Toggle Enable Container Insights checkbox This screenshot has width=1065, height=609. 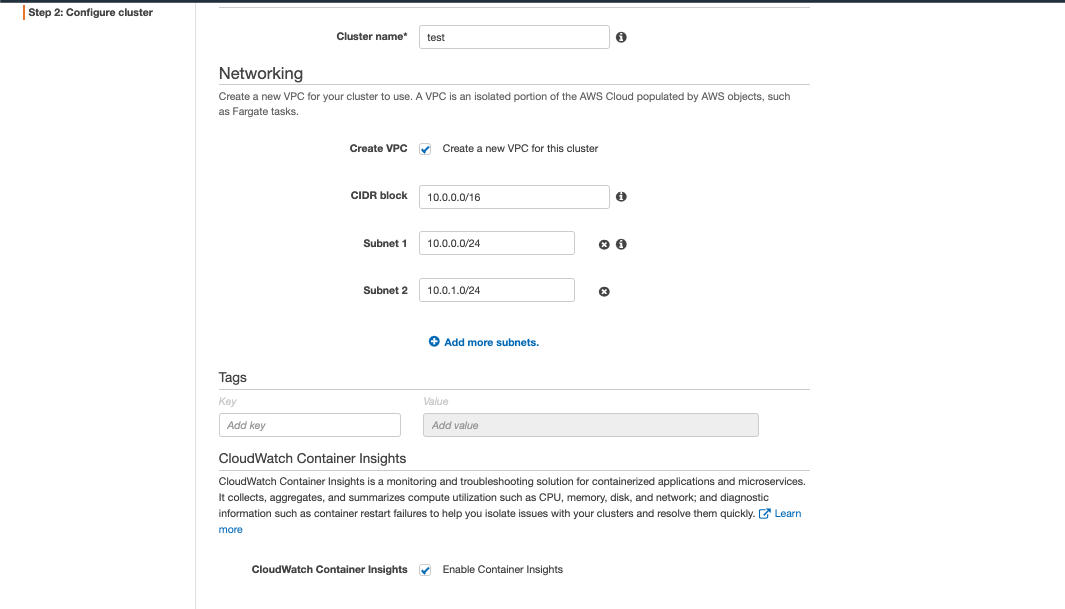click(425, 570)
